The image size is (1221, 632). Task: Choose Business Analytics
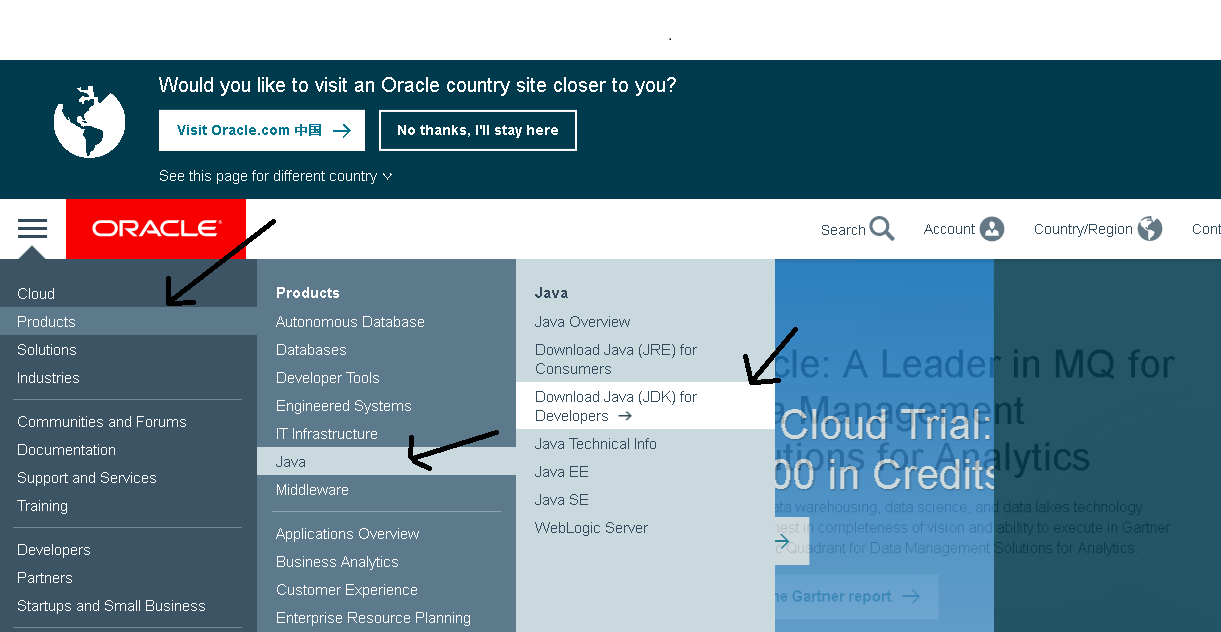pos(337,561)
